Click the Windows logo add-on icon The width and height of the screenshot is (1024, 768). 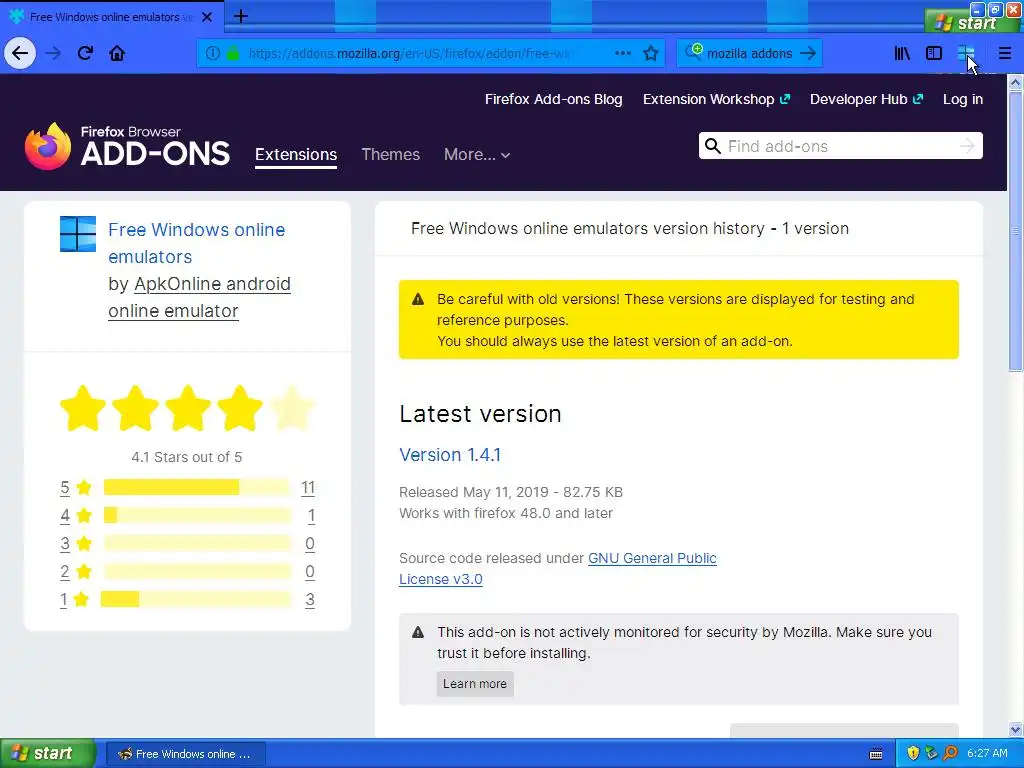pyautogui.click(x=78, y=234)
